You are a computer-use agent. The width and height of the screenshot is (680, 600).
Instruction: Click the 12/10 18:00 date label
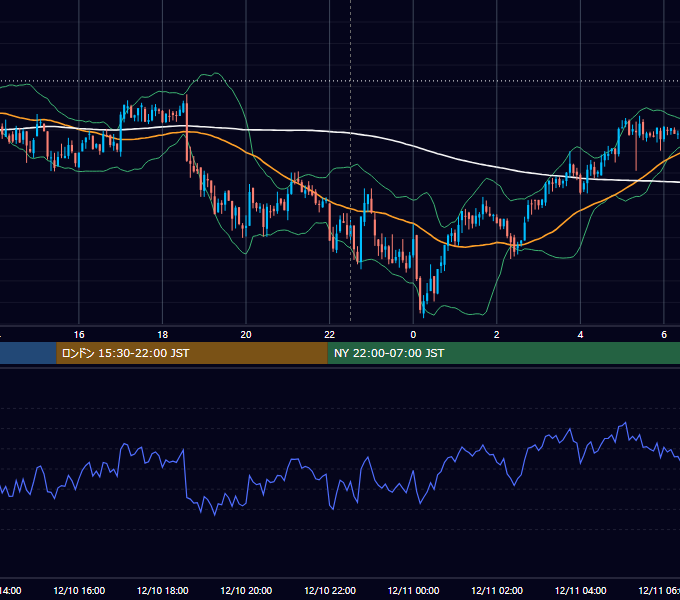coord(163,590)
